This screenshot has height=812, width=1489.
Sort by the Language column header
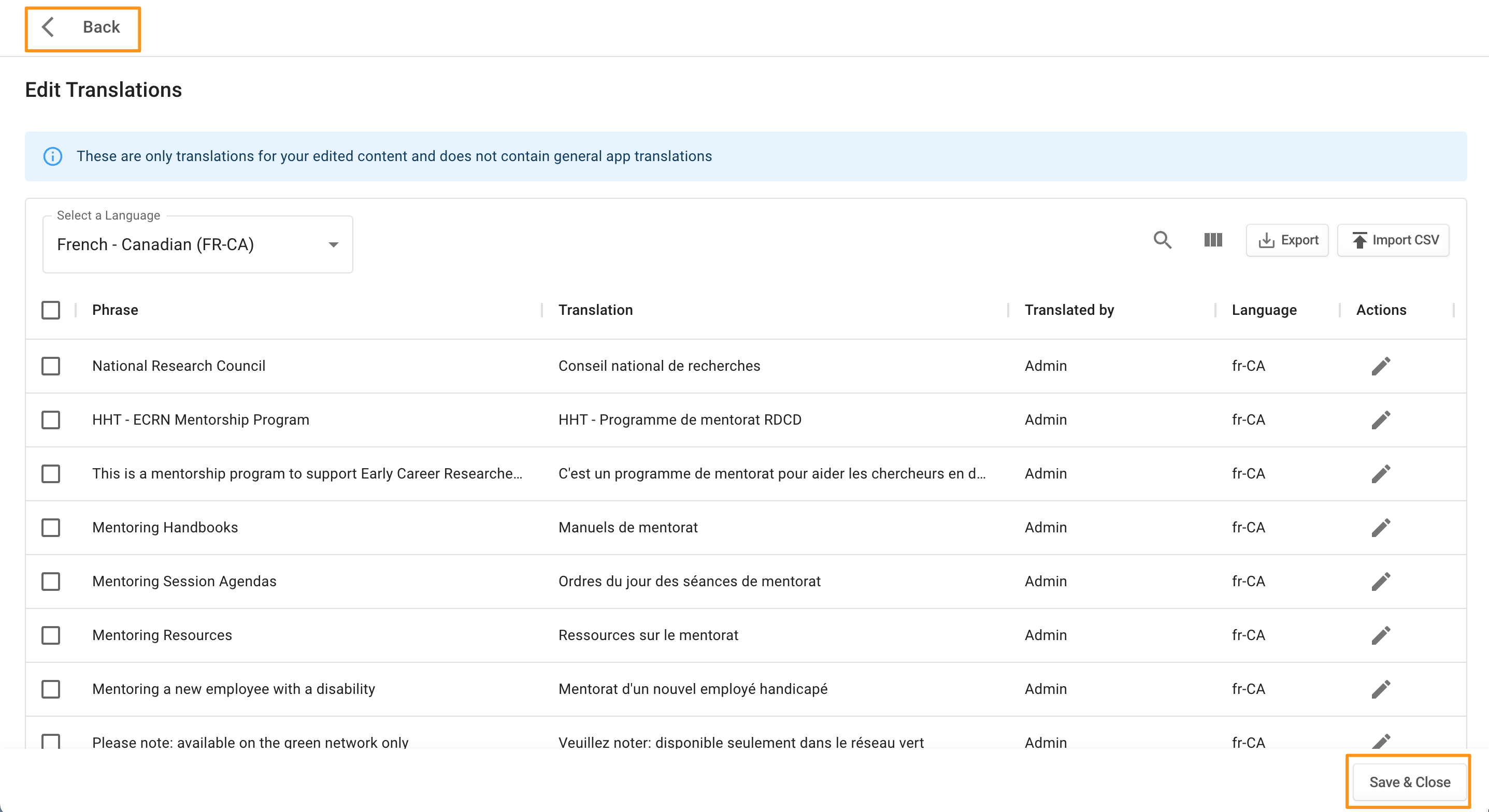(x=1264, y=310)
